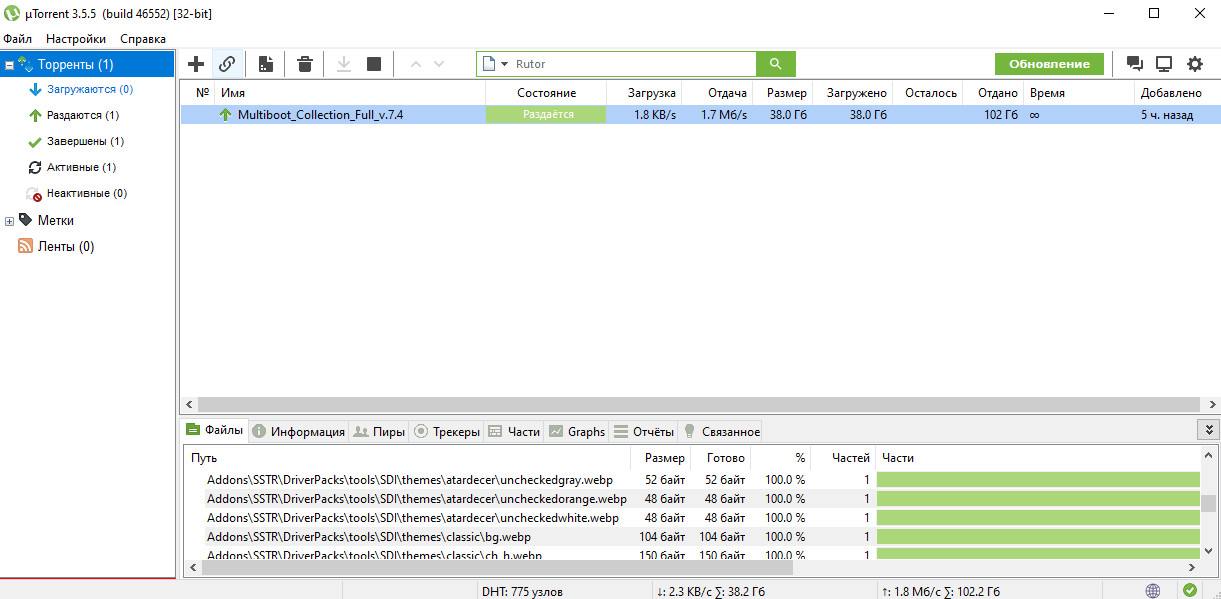The height and width of the screenshot is (599, 1221).
Task: Click the Stop Torrent square icon
Action: tap(374, 64)
